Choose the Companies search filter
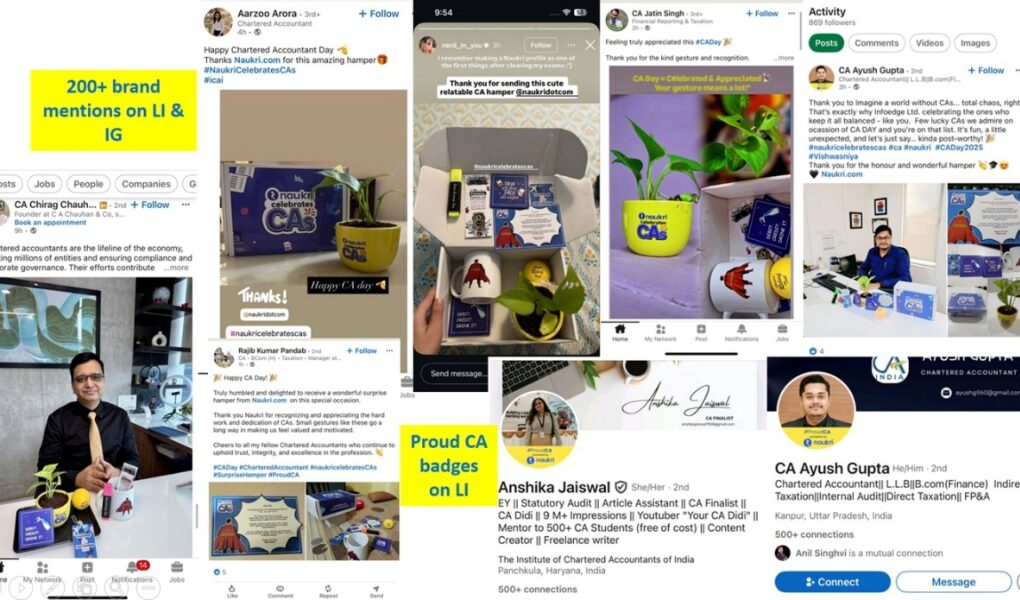Viewport: 1020px width, 600px height. [x=146, y=184]
